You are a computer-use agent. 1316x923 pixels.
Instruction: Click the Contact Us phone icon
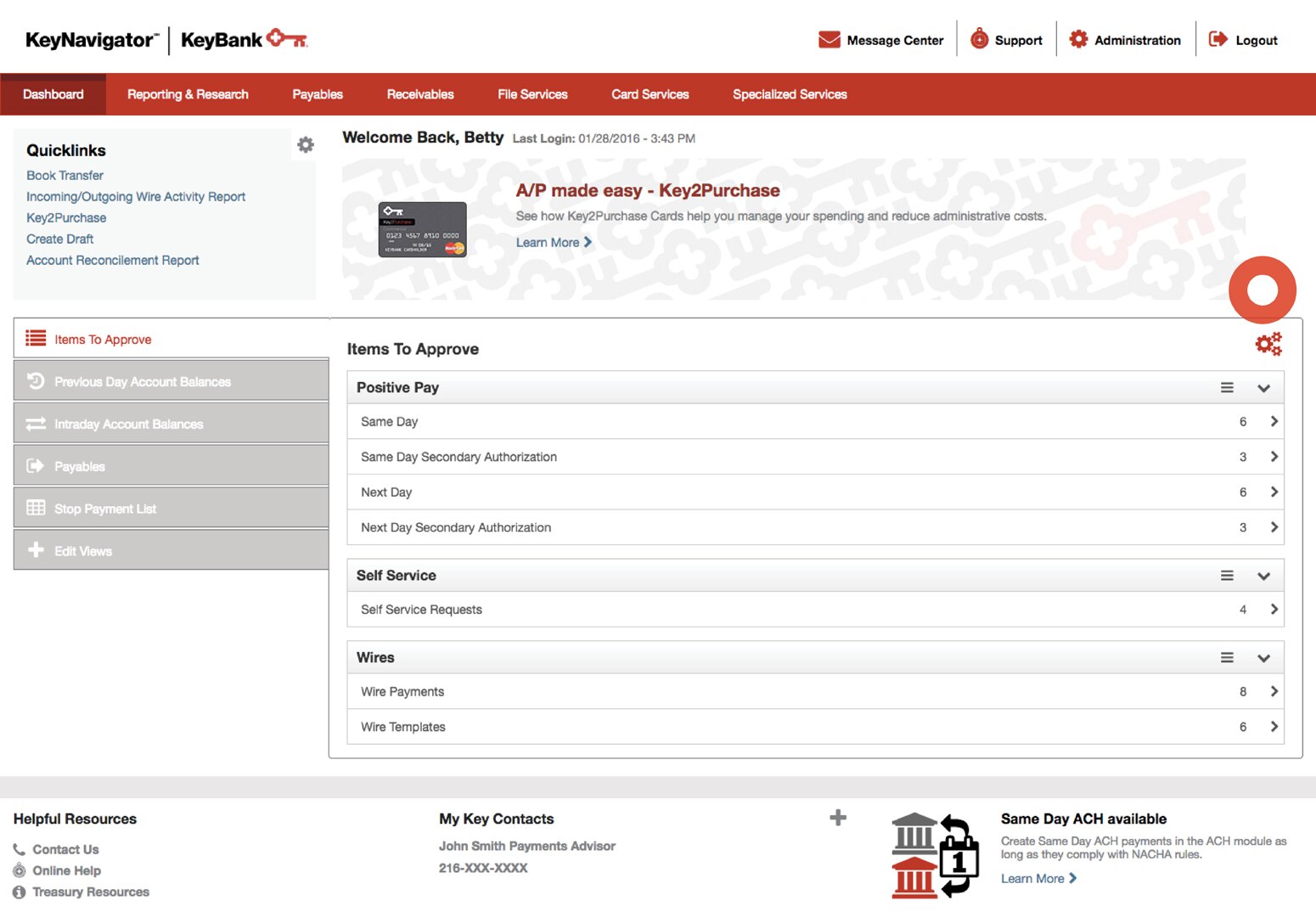pyautogui.click(x=19, y=849)
